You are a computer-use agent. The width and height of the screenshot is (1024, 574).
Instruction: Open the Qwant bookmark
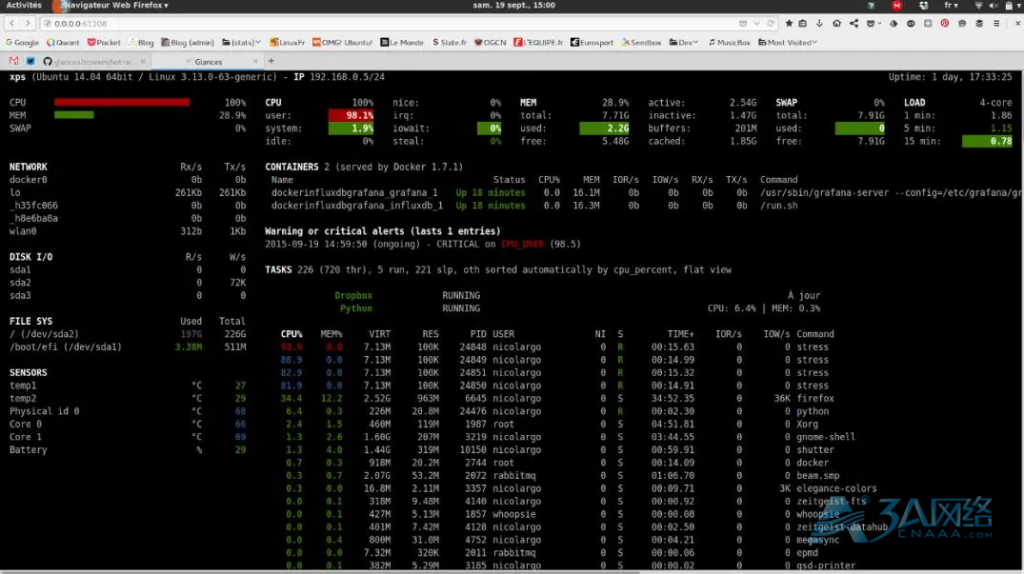coord(63,42)
